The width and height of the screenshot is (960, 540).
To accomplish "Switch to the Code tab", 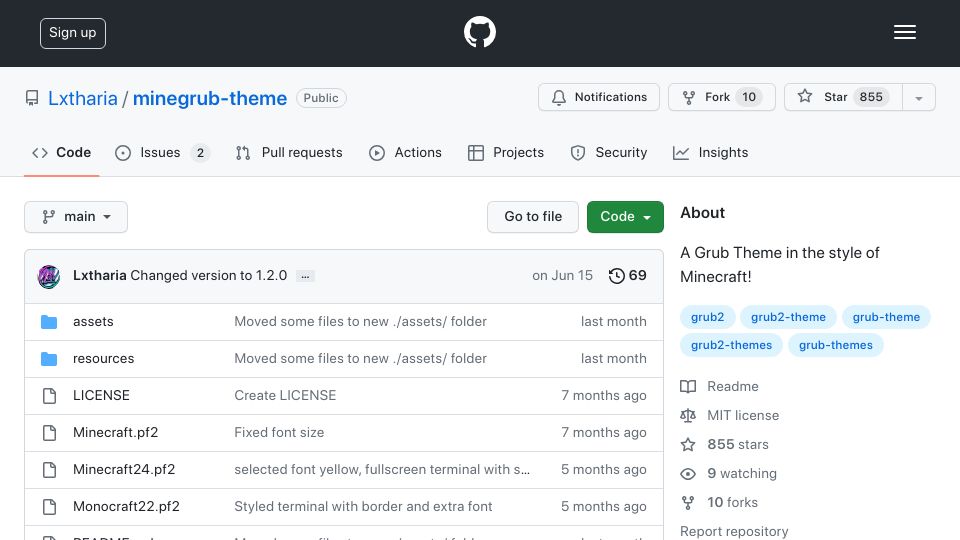I will pyautogui.click(x=61, y=152).
